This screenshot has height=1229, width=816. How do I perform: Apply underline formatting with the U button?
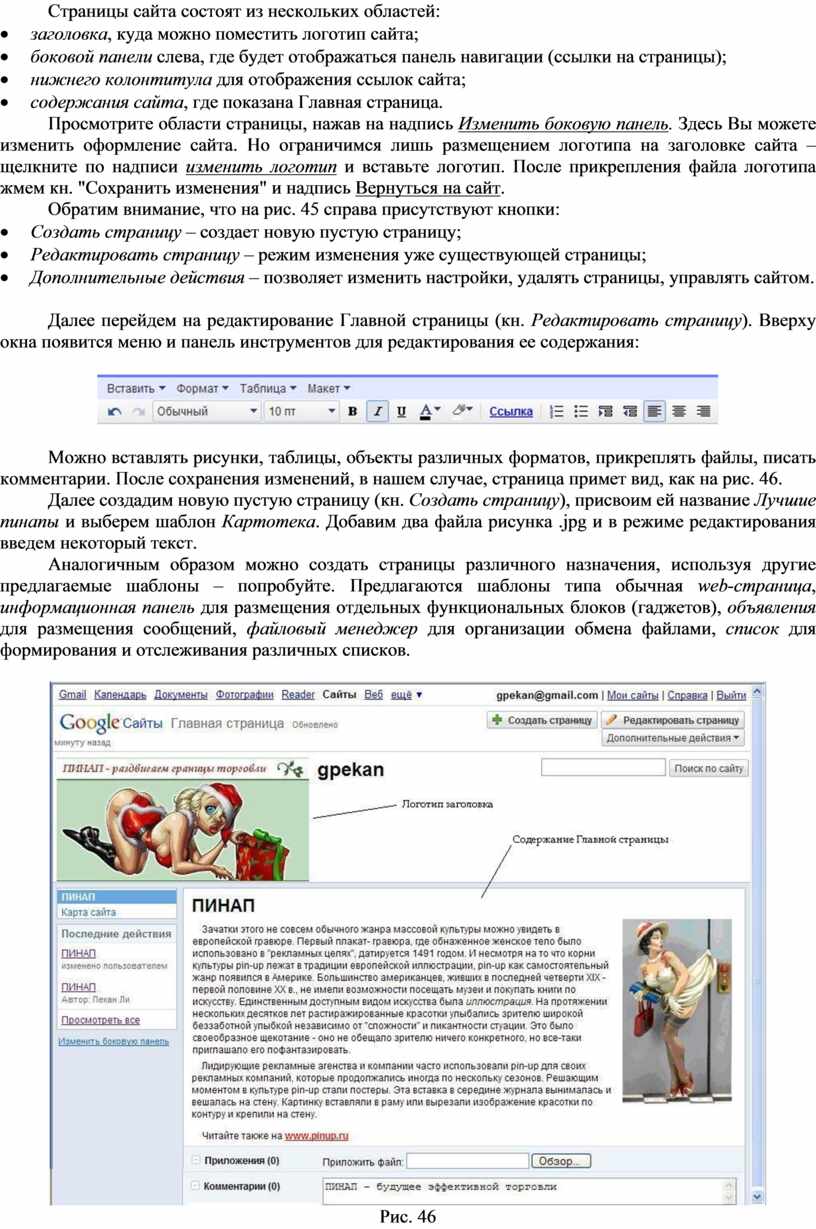point(401,411)
